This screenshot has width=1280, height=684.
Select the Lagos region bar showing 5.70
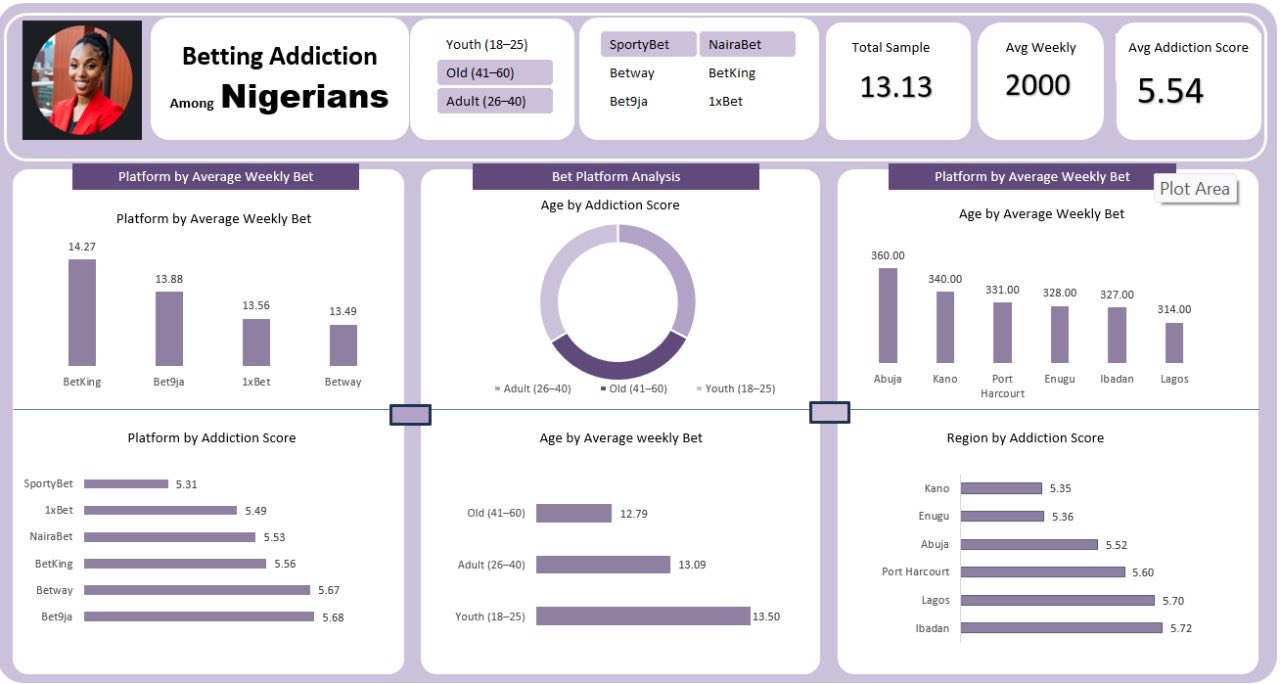coord(1058,600)
